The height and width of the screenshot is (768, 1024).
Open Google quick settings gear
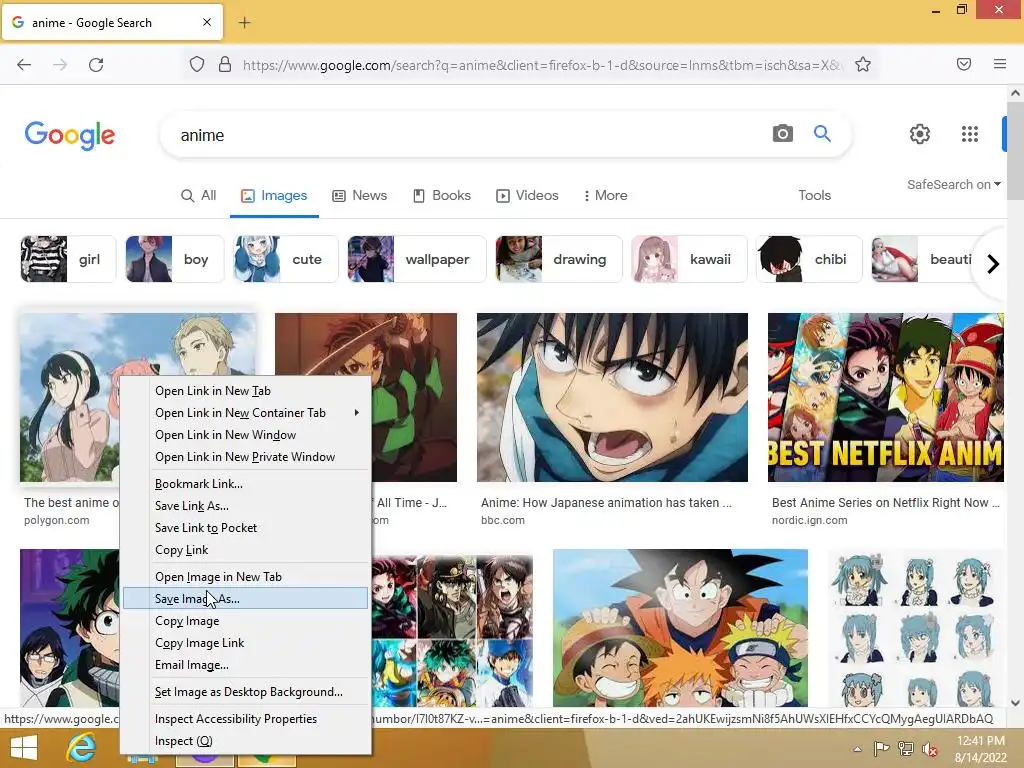tap(920, 134)
